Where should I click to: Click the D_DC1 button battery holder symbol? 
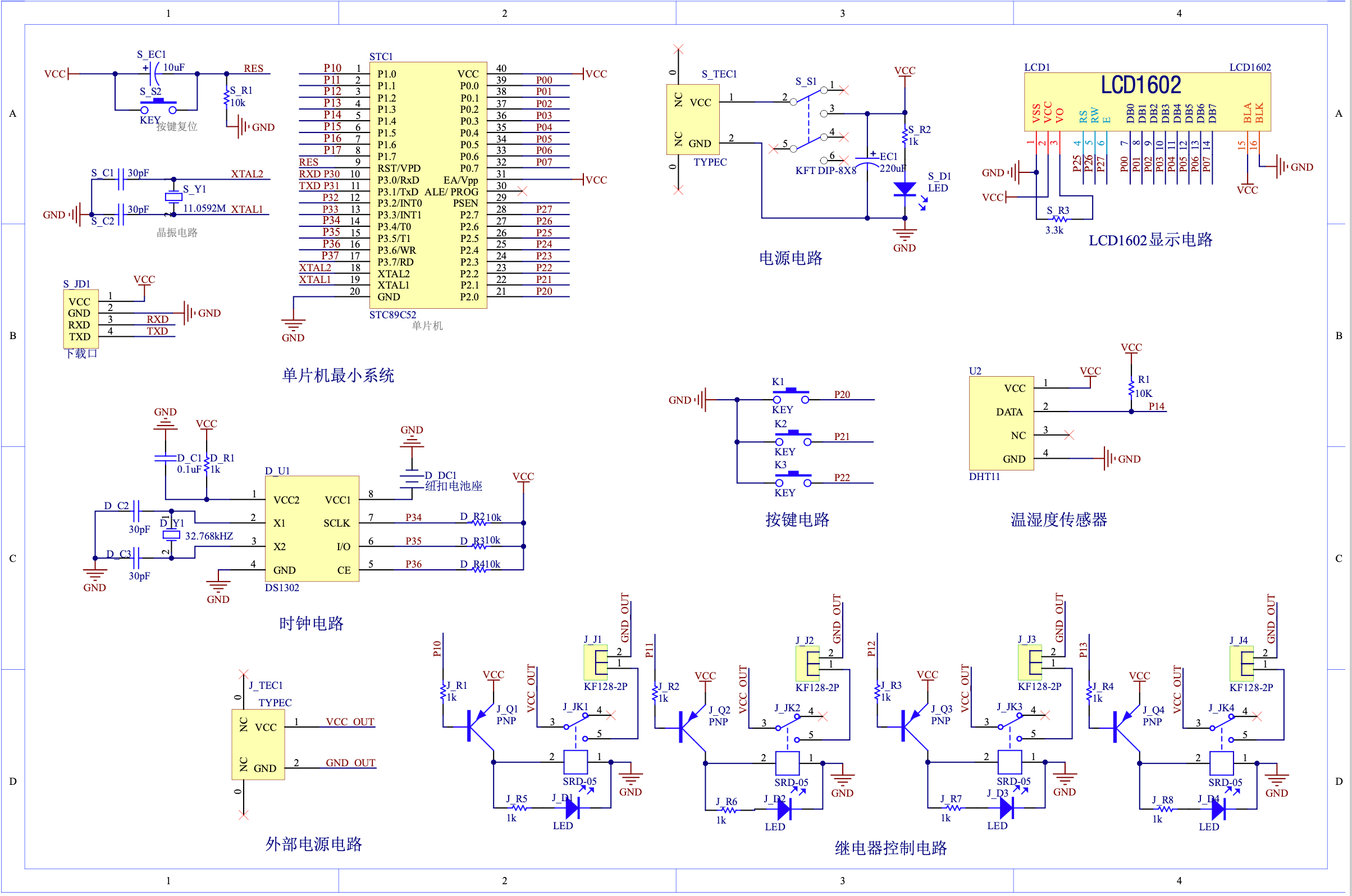click(412, 479)
